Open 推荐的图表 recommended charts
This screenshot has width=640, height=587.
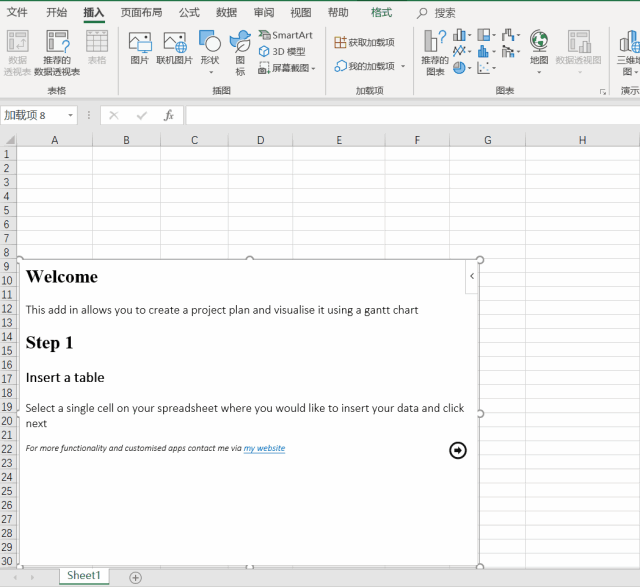point(435,53)
